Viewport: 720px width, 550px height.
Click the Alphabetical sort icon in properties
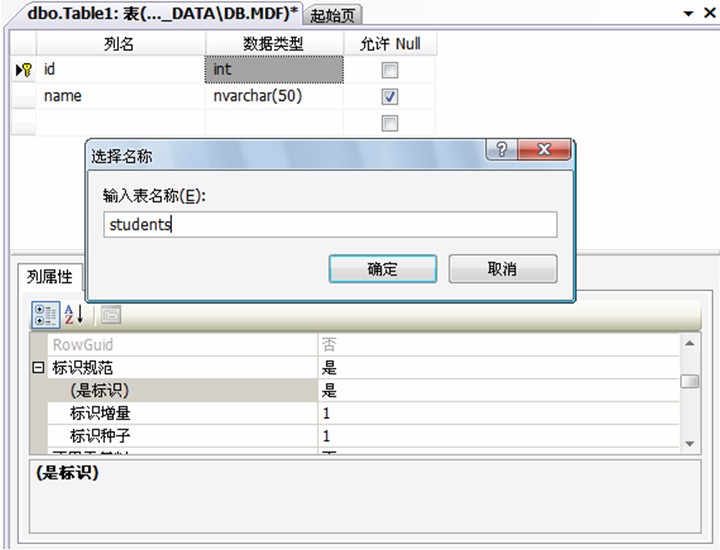tap(75, 315)
